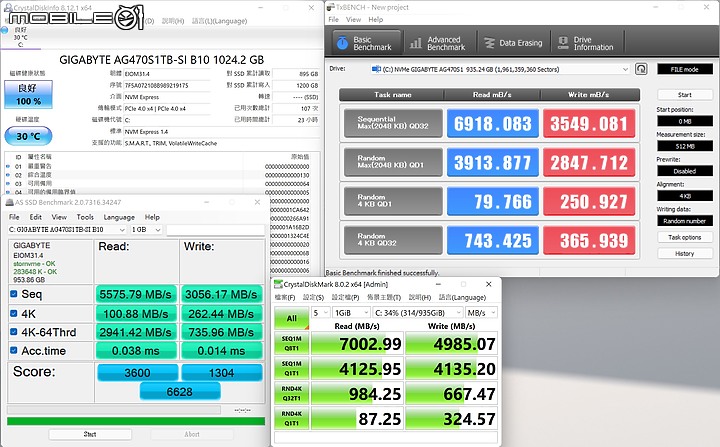720x447 pixels.
Task: Open the AS SSD Benchmark View menu
Action: coord(59,217)
